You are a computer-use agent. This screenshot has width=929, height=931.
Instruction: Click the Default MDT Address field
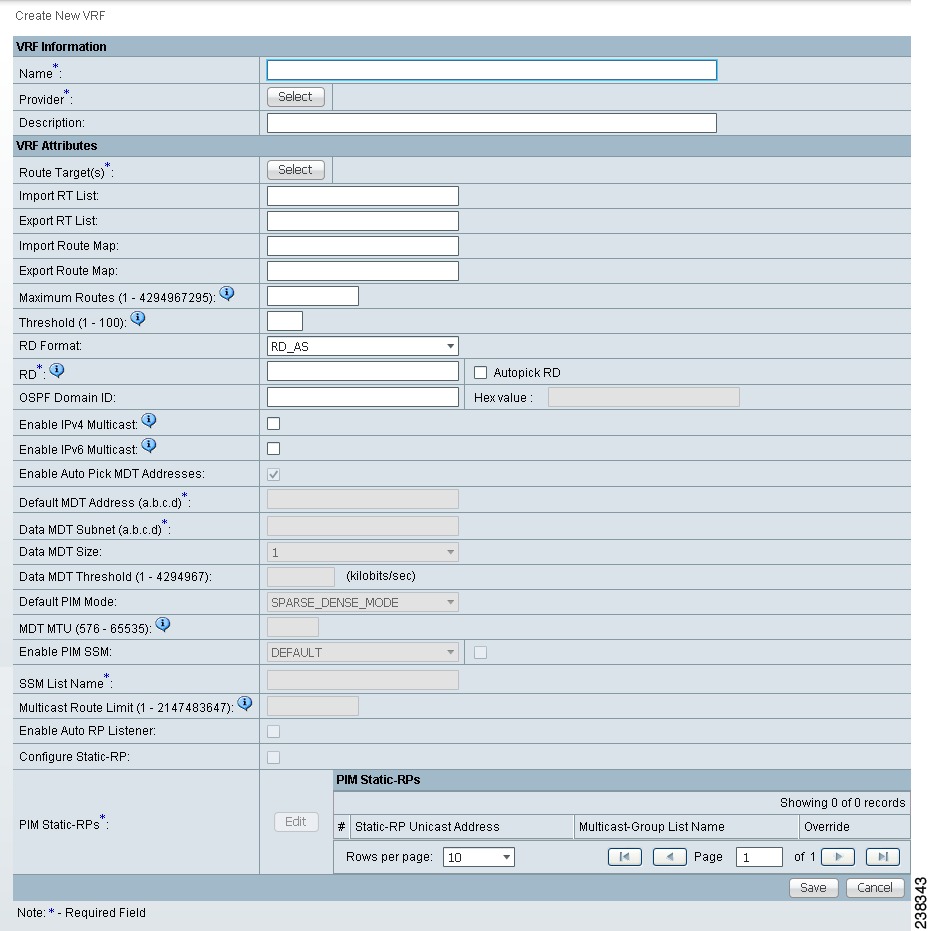pyautogui.click(x=363, y=499)
